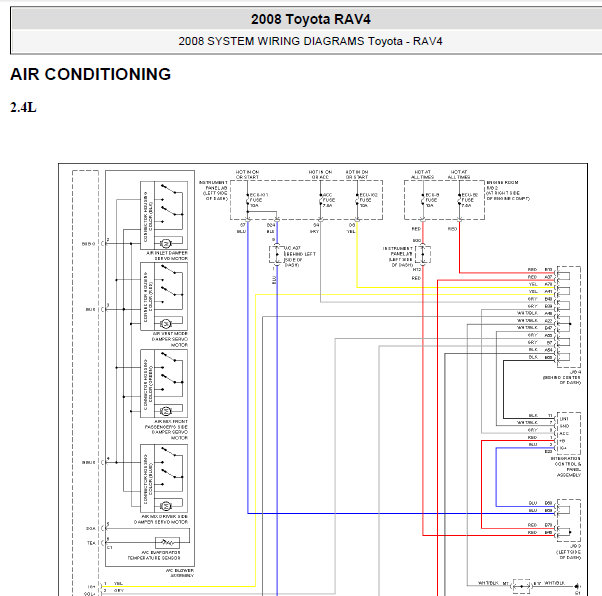This screenshot has width=602, height=596.
Task: Click the "YEL" label at blower pin 1
Action: (x=118, y=583)
